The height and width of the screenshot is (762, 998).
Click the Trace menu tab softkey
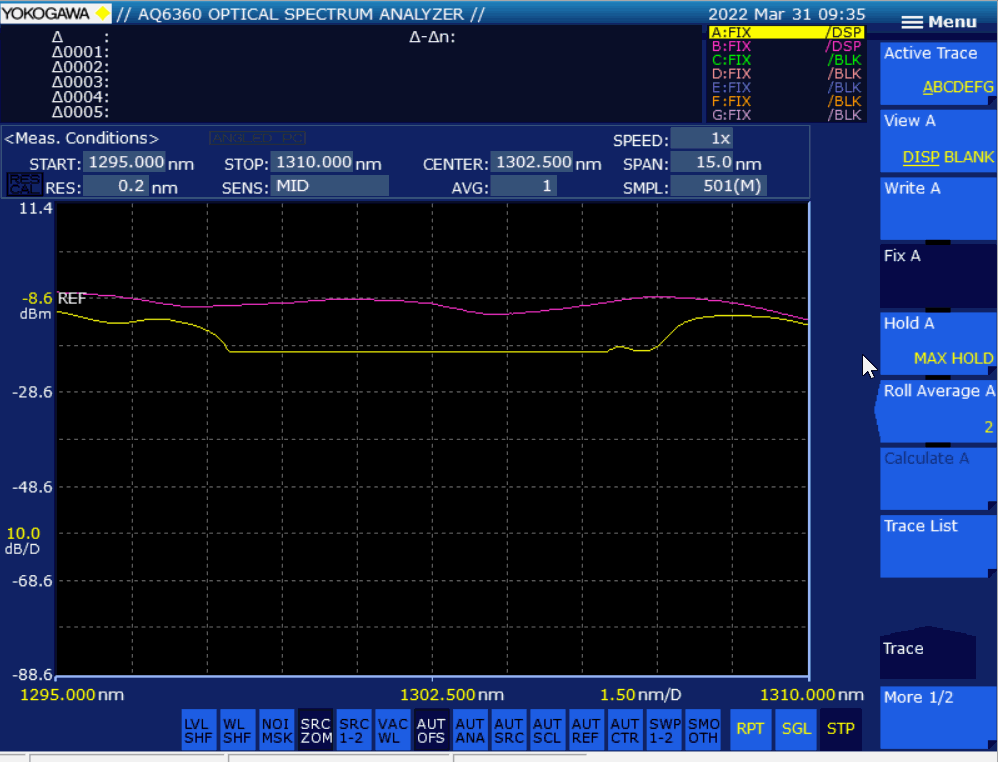pos(928,652)
